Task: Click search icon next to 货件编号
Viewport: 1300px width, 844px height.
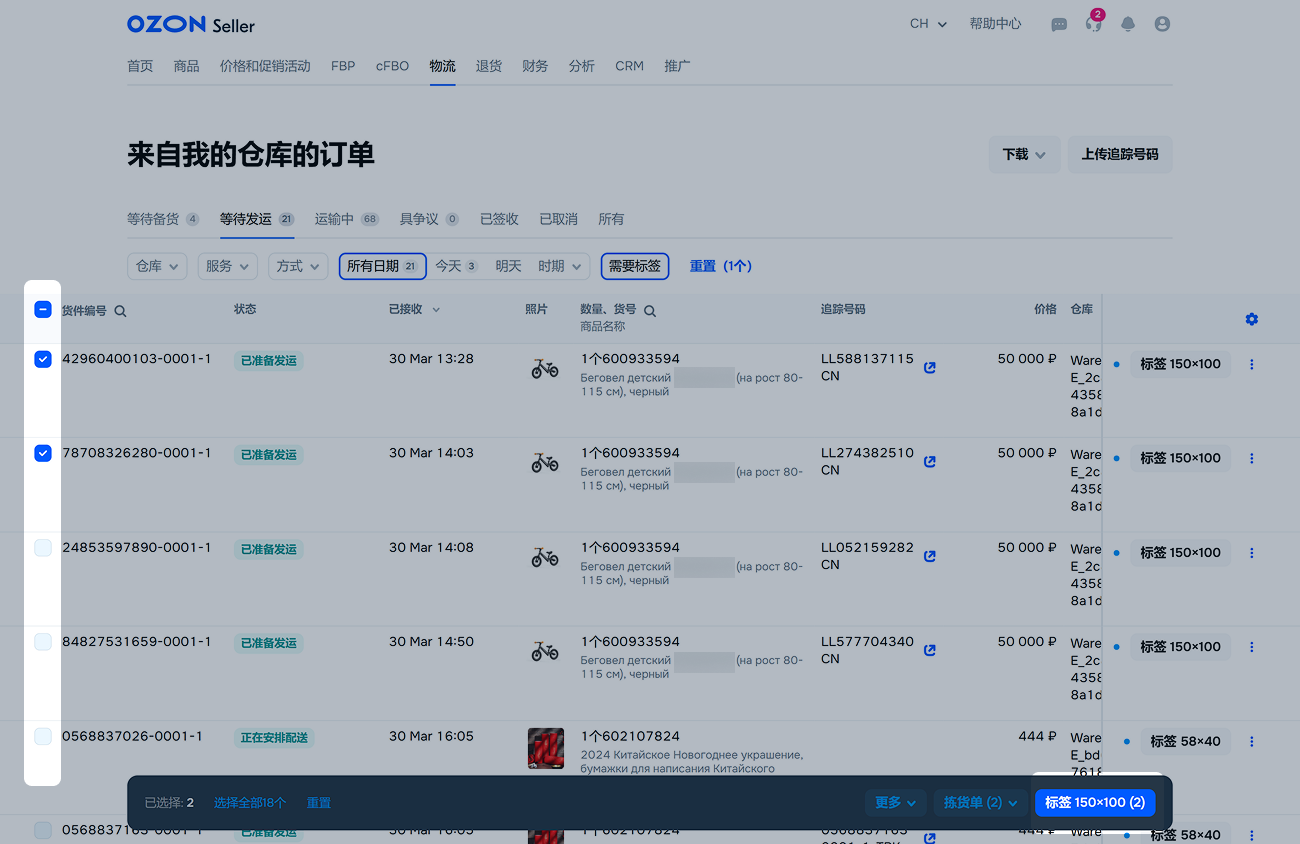Action: [121, 311]
